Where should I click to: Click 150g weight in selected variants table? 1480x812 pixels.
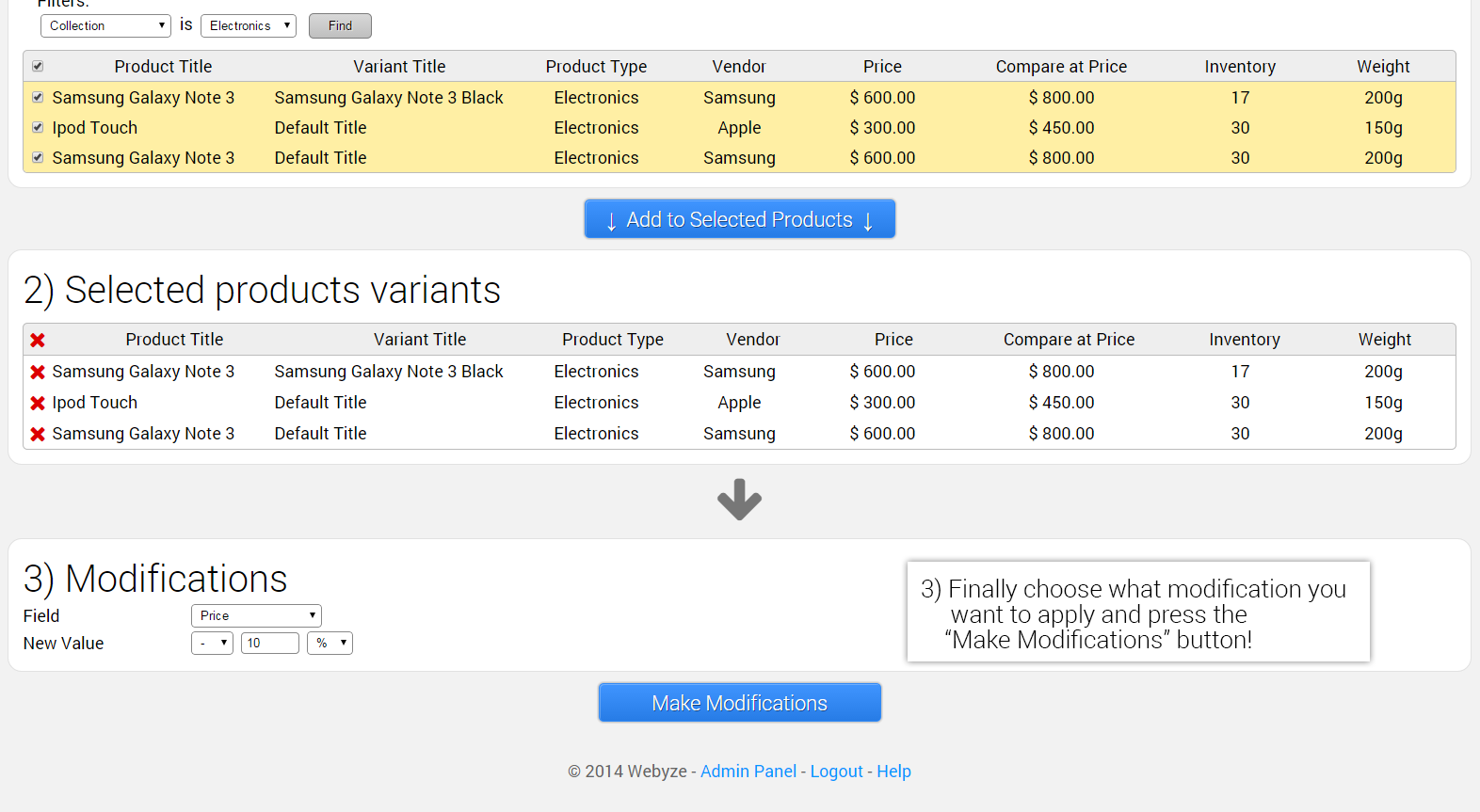1383,403
